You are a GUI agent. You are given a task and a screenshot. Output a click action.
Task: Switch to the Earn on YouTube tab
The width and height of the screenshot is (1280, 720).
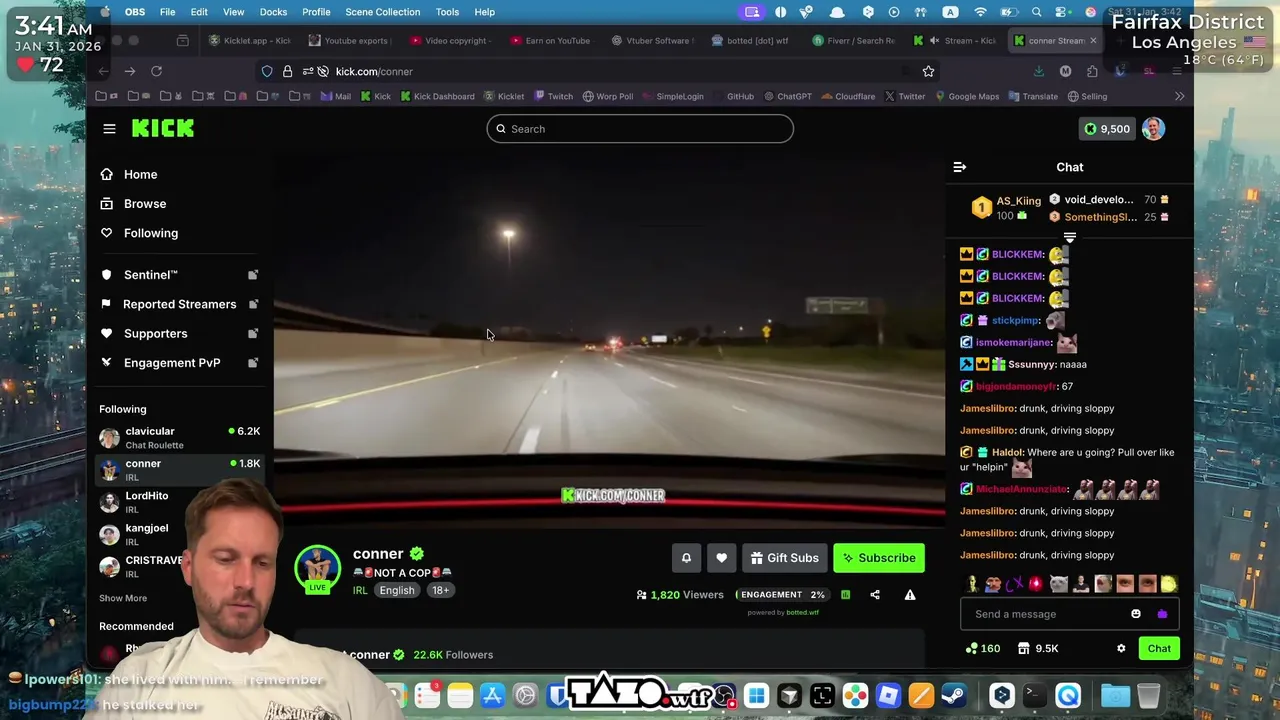click(550, 41)
